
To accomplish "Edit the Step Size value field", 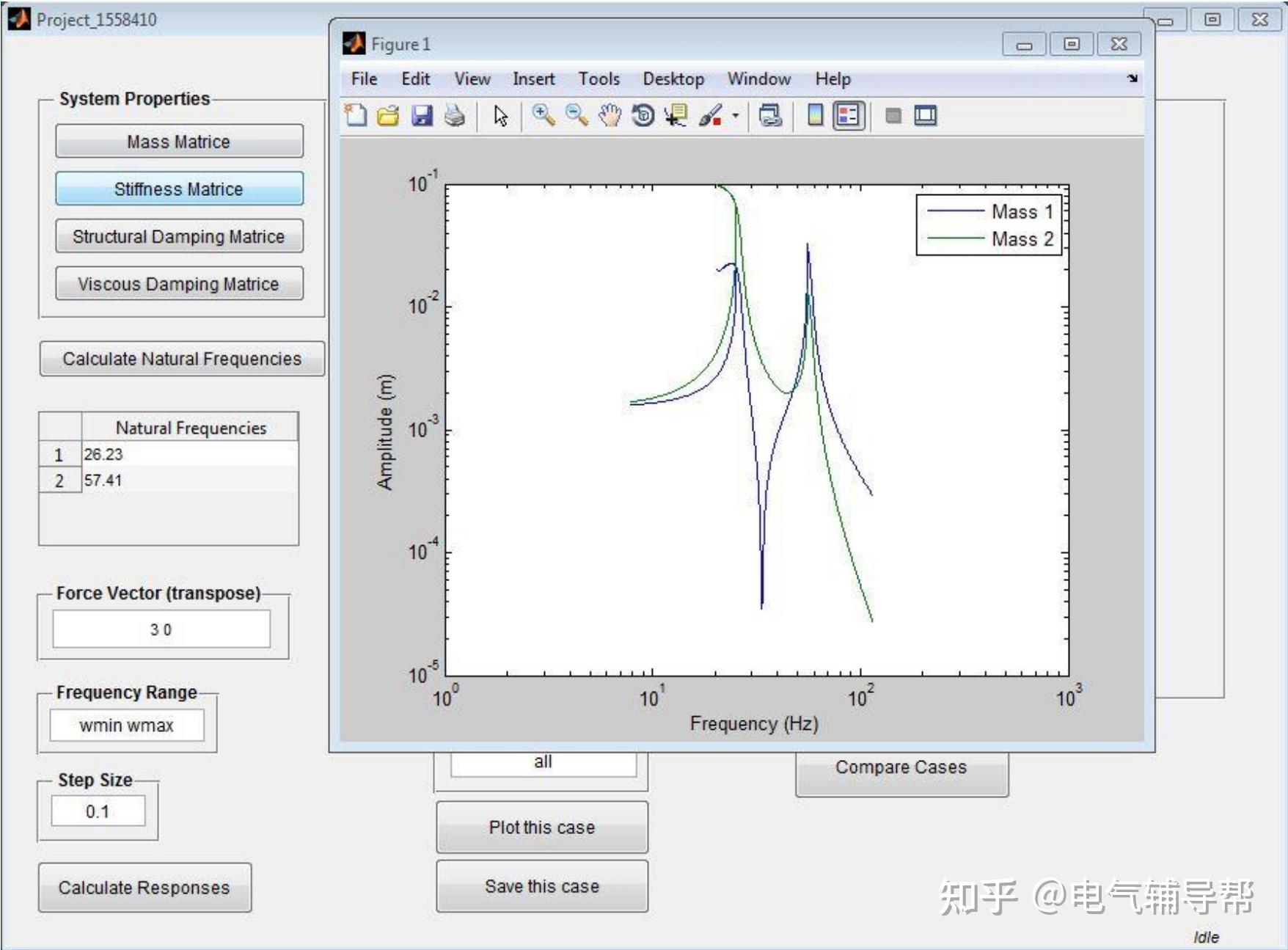I will (98, 811).
